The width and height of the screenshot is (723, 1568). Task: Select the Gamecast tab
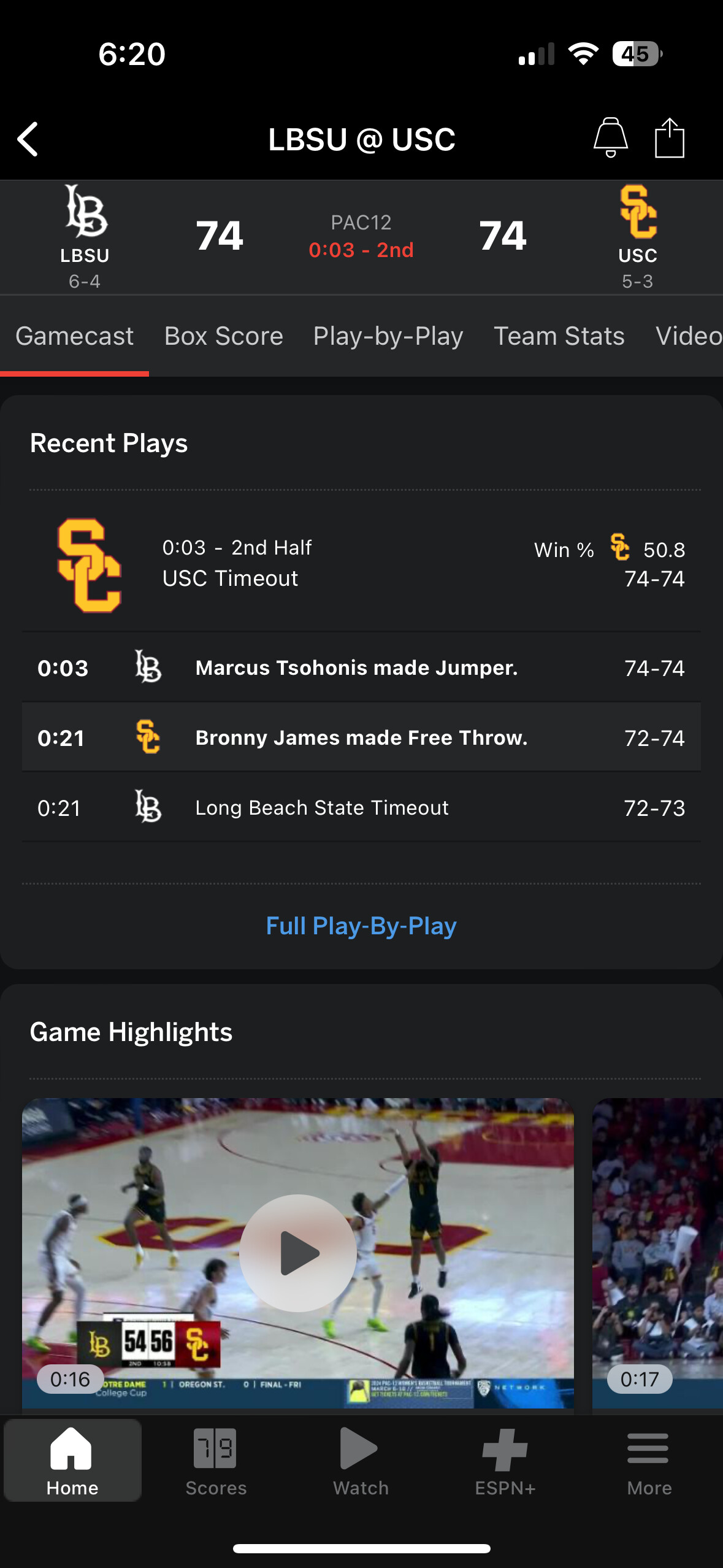[75, 336]
